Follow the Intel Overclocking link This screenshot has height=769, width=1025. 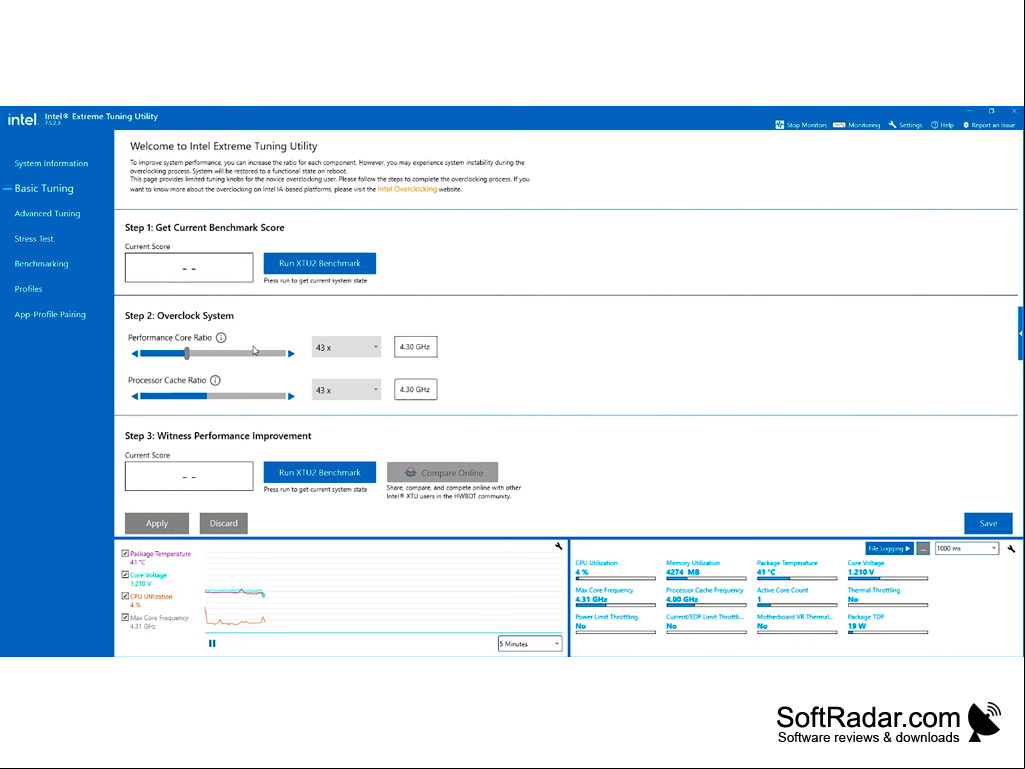tap(407, 189)
